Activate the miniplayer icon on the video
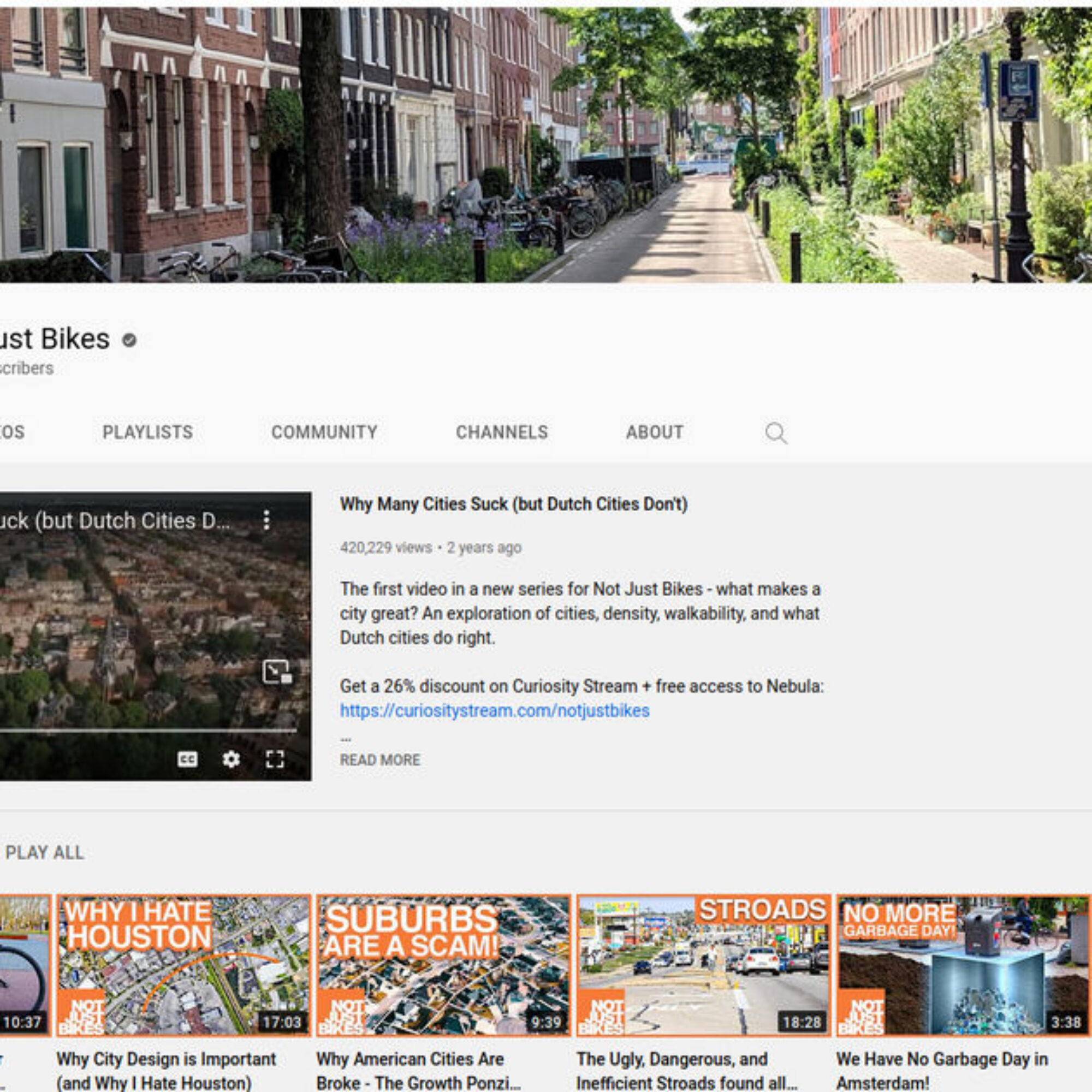This screenshot has height=1092, width=1092. click(277, 672)
